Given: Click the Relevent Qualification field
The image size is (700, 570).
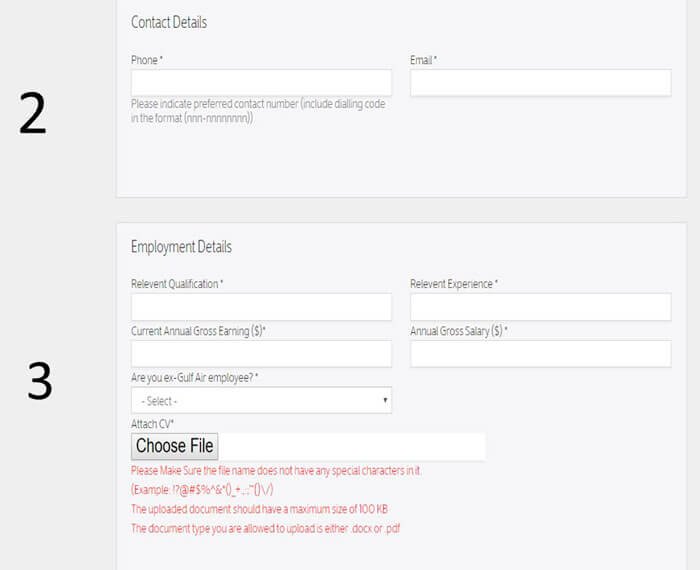Looking at the screenshot, I should pyautogui.click(x=261, y=307).
